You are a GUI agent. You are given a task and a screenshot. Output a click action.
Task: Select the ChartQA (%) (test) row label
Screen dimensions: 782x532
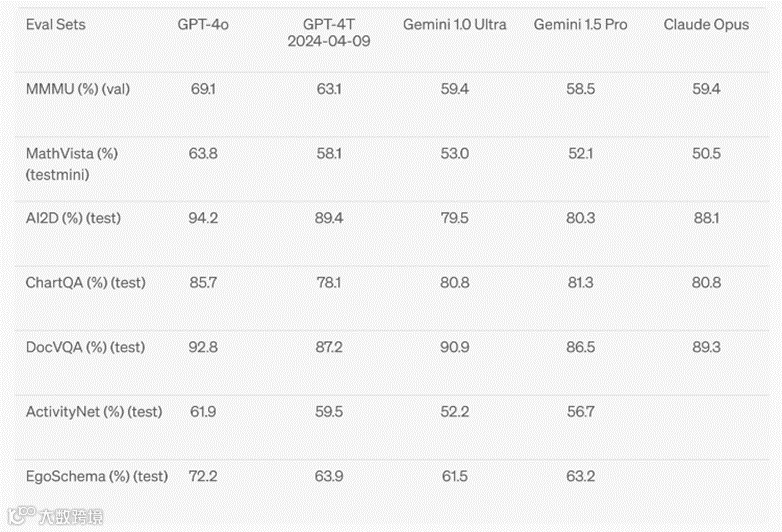coord(86,283)
